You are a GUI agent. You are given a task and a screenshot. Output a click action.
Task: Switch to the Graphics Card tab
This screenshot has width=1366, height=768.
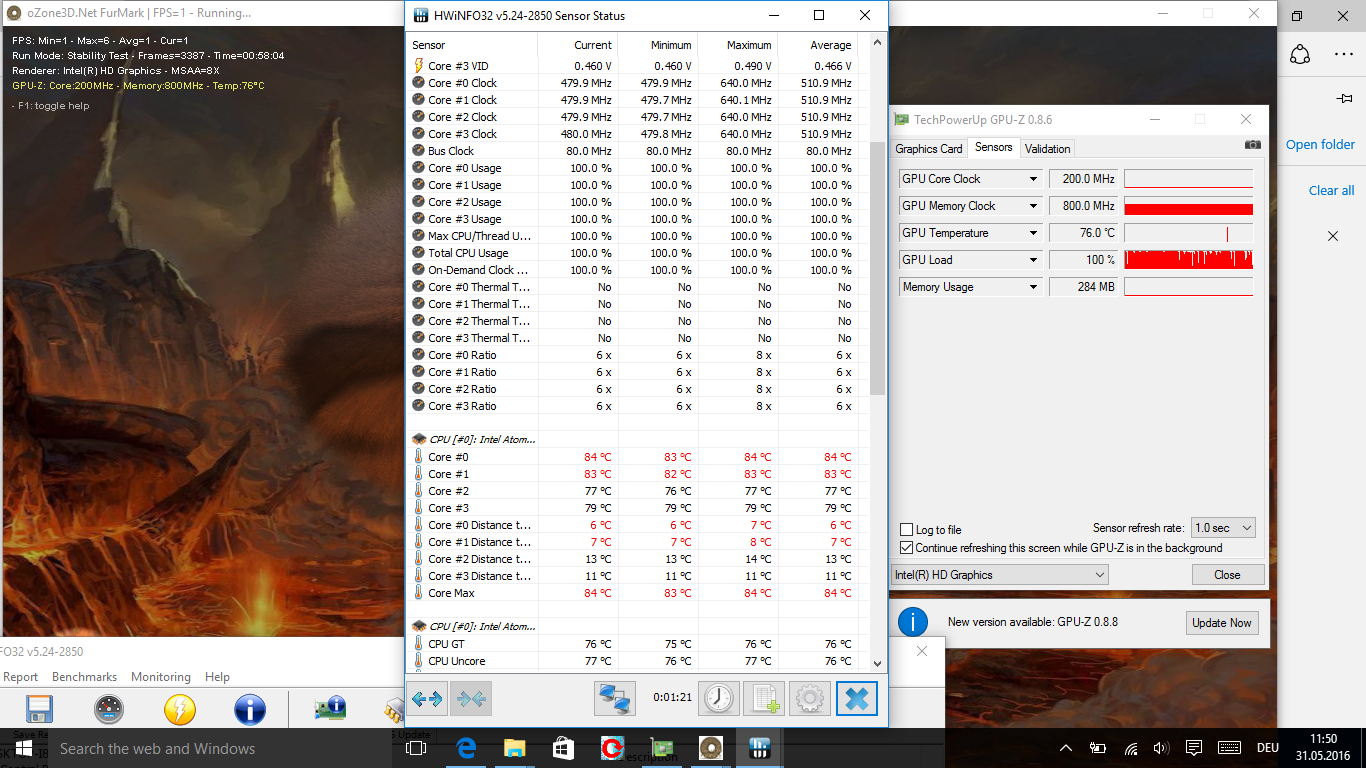929,149
